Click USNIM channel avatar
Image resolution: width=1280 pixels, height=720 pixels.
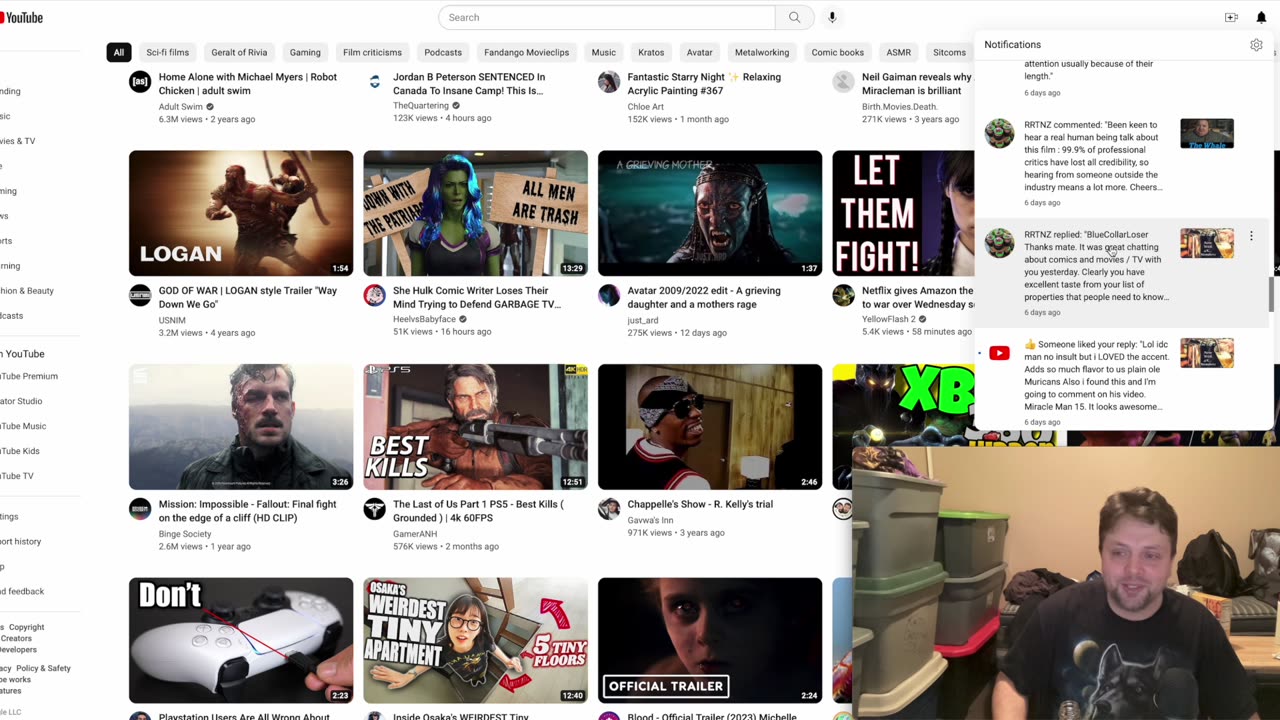tap(140, 295)
